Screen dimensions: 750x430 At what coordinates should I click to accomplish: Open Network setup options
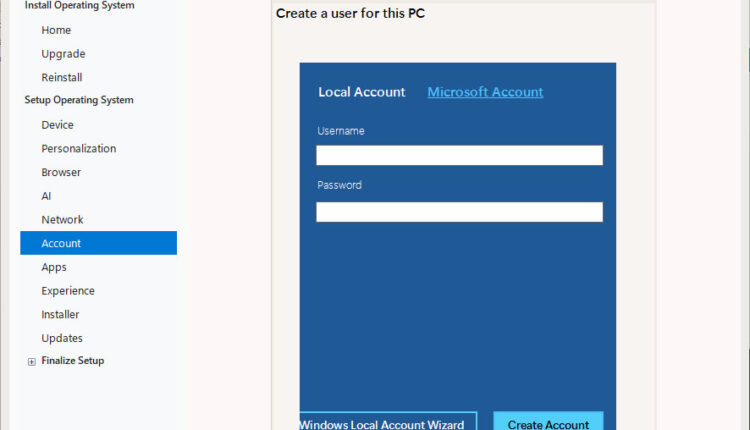pyautogui.click(x=62, y=220)
